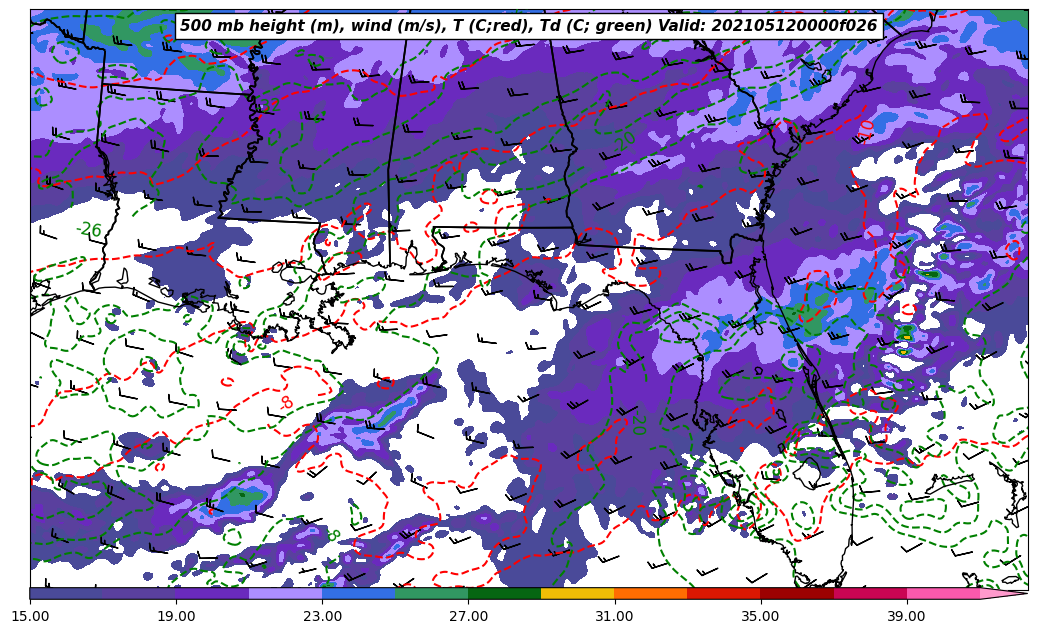Choose the bright blue colorbar segment

click(x=358, y=594)
